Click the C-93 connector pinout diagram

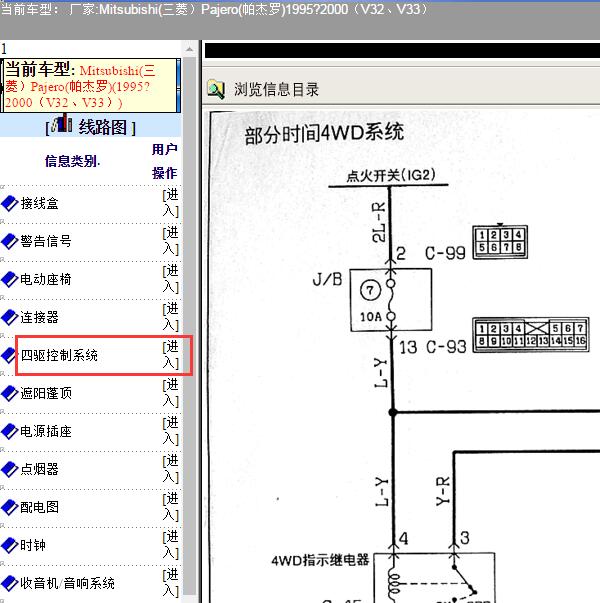coord(531,335)
